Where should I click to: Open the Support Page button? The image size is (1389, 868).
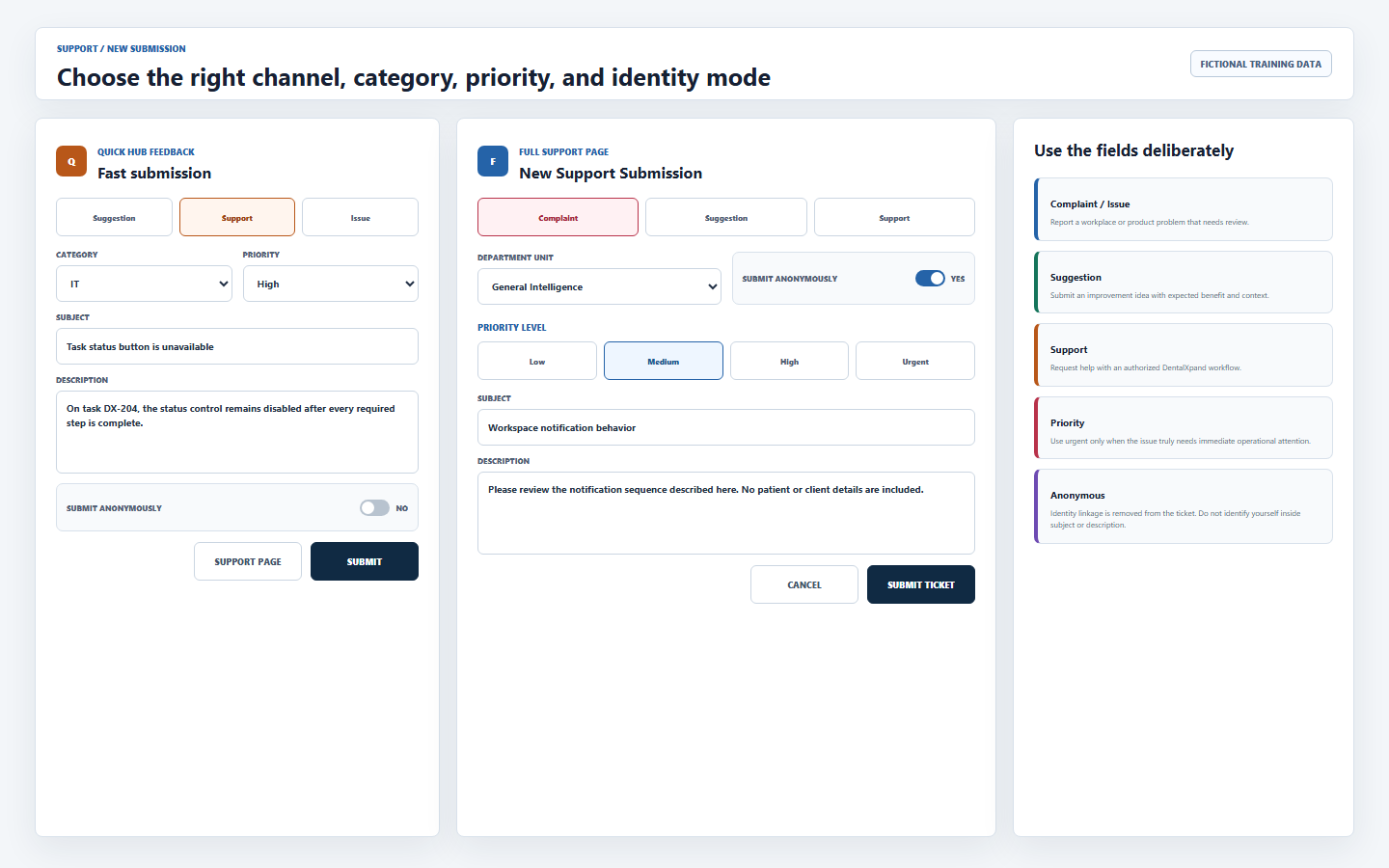click(248, 561)
